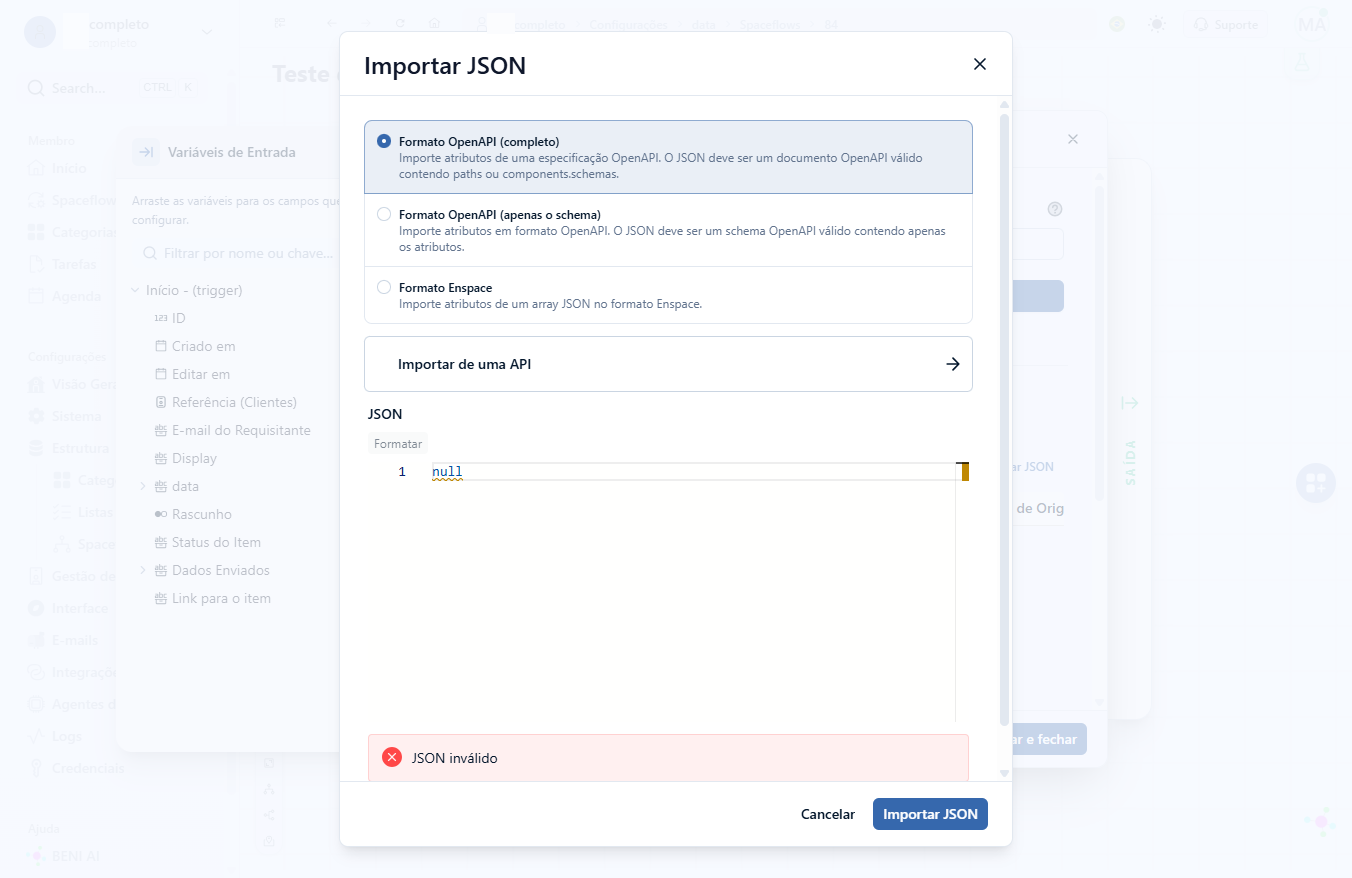Cancel the JSON import
Viewport: 1352px width, 878px height.
tap(828, 814)
